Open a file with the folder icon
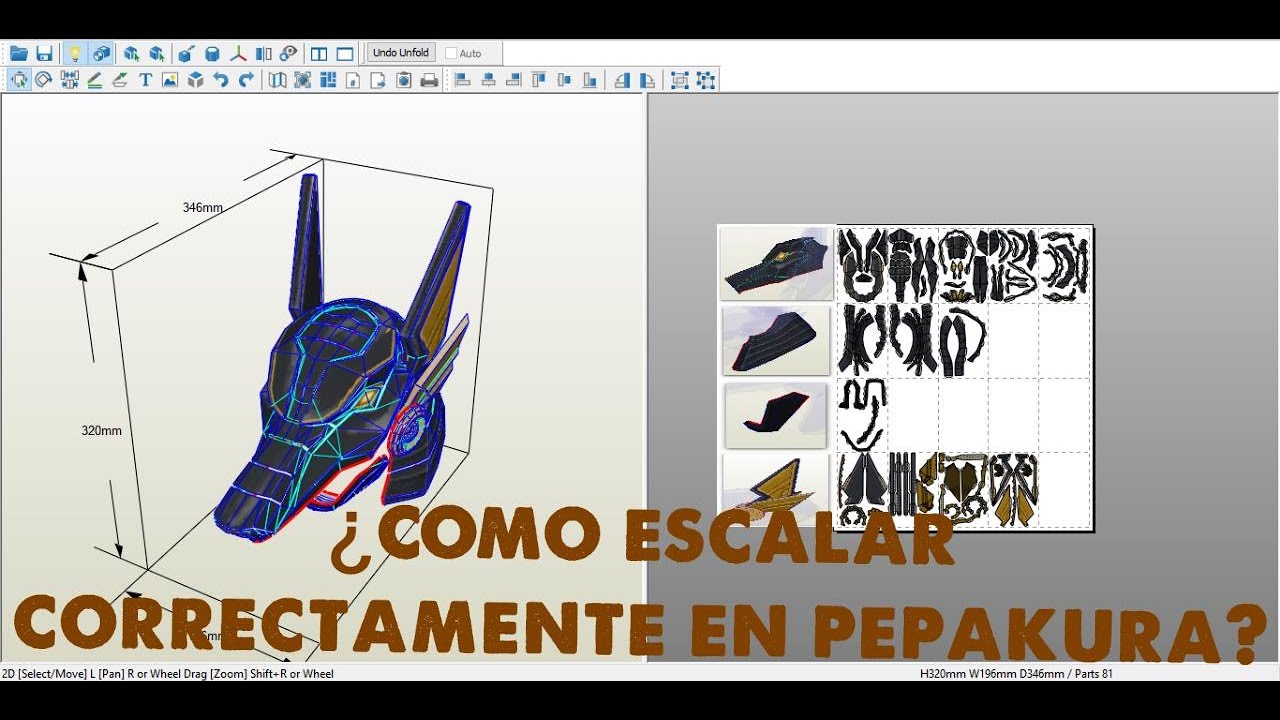Screen dimensions: 1280x720 [x=19, y=53]
